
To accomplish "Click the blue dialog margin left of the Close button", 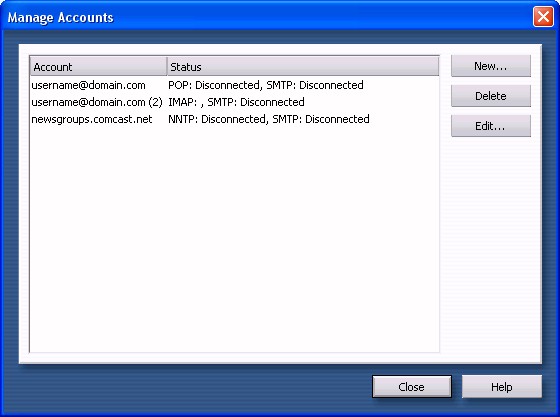I will tap(193, 387).
